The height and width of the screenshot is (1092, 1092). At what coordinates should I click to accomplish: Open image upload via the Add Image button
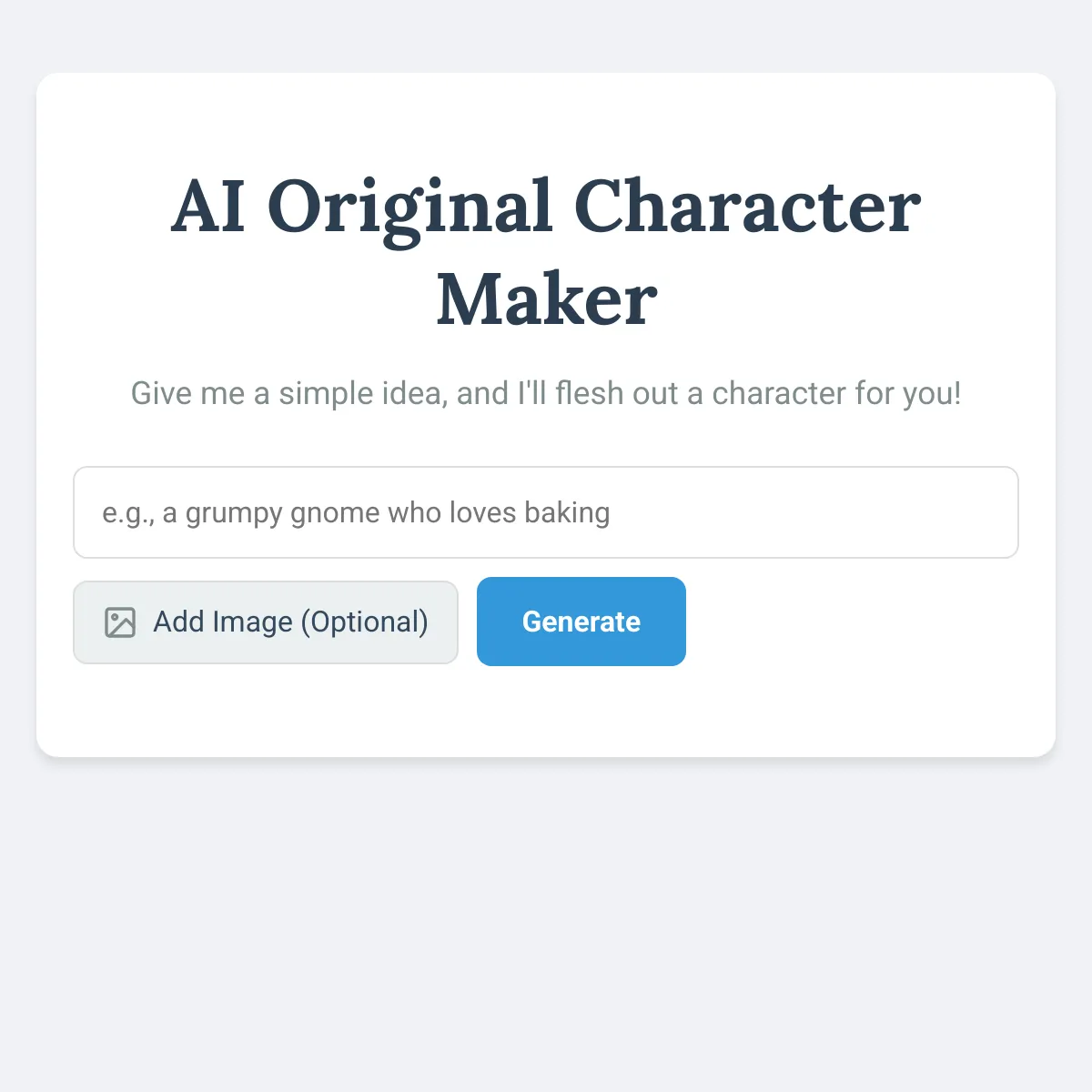pos(266,622)
